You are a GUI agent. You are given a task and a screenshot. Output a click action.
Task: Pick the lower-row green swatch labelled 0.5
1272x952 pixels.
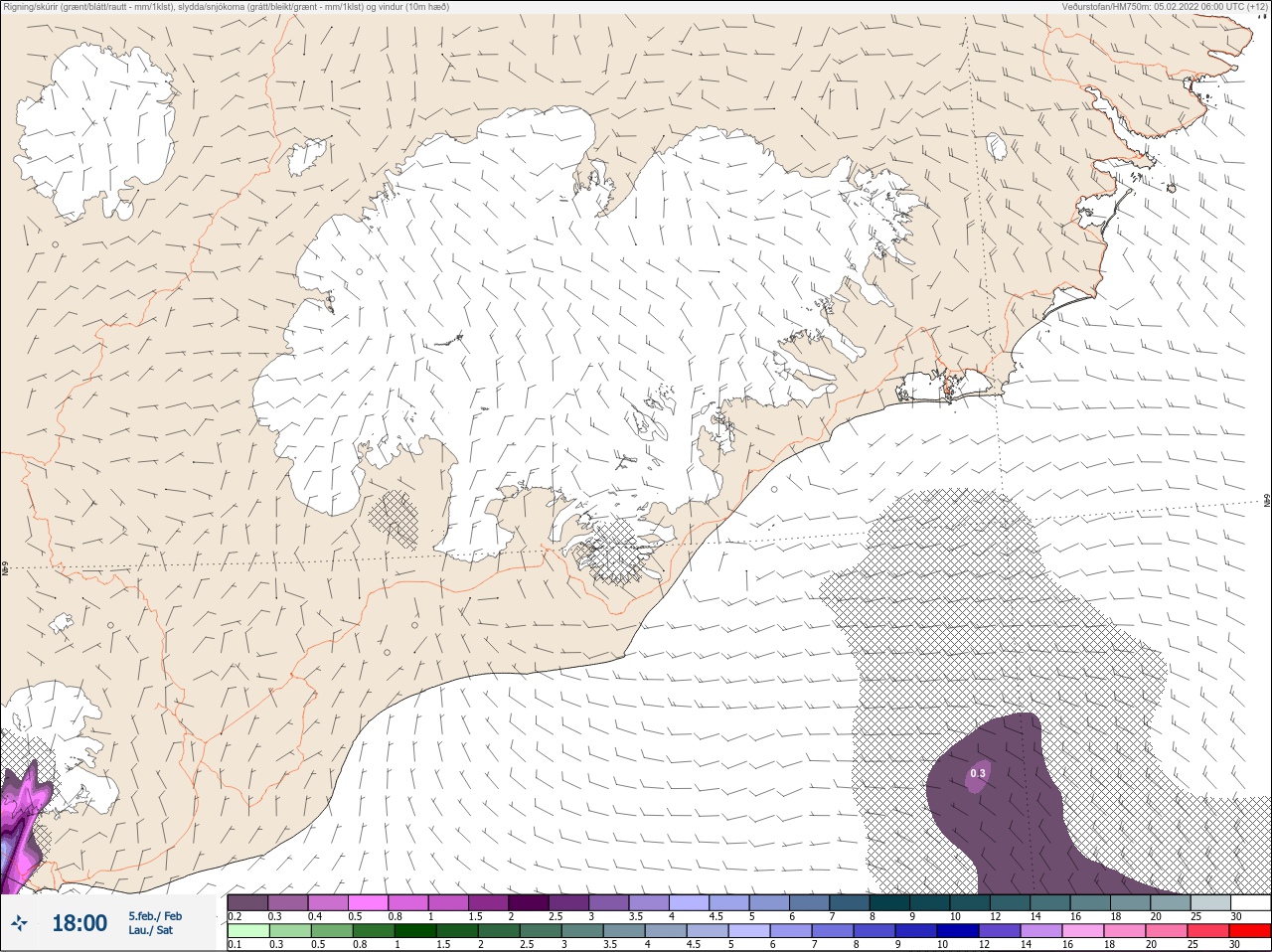[331, 931]
